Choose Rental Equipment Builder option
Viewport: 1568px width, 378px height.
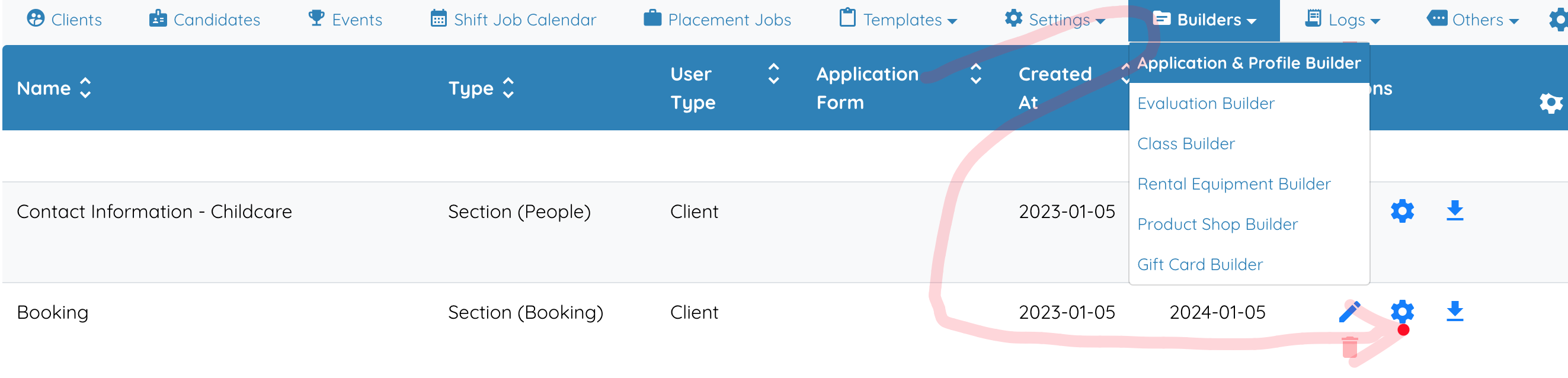[x=1233, y=184]
